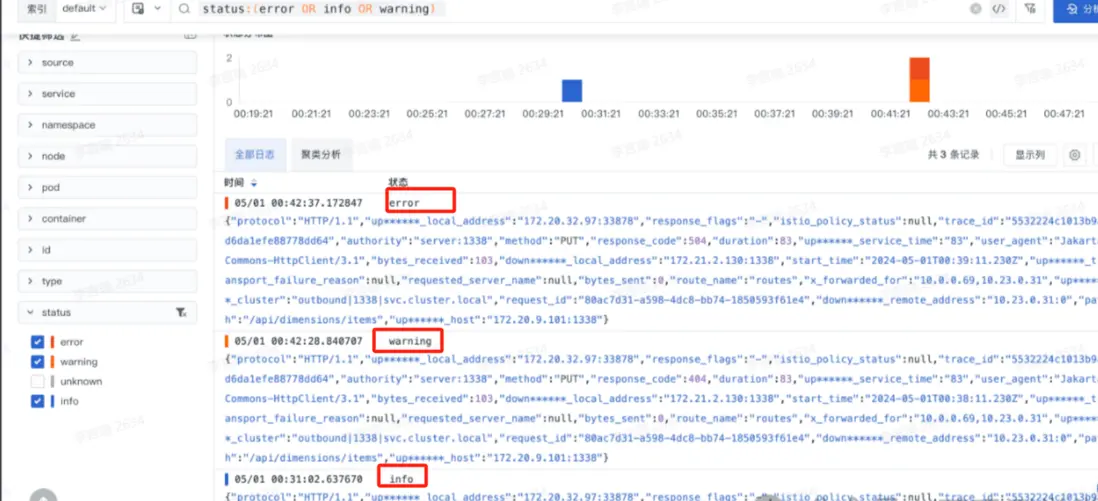
Task: Click timestamp 05/01 00:42:28.840707
Action: coord(298,341)
